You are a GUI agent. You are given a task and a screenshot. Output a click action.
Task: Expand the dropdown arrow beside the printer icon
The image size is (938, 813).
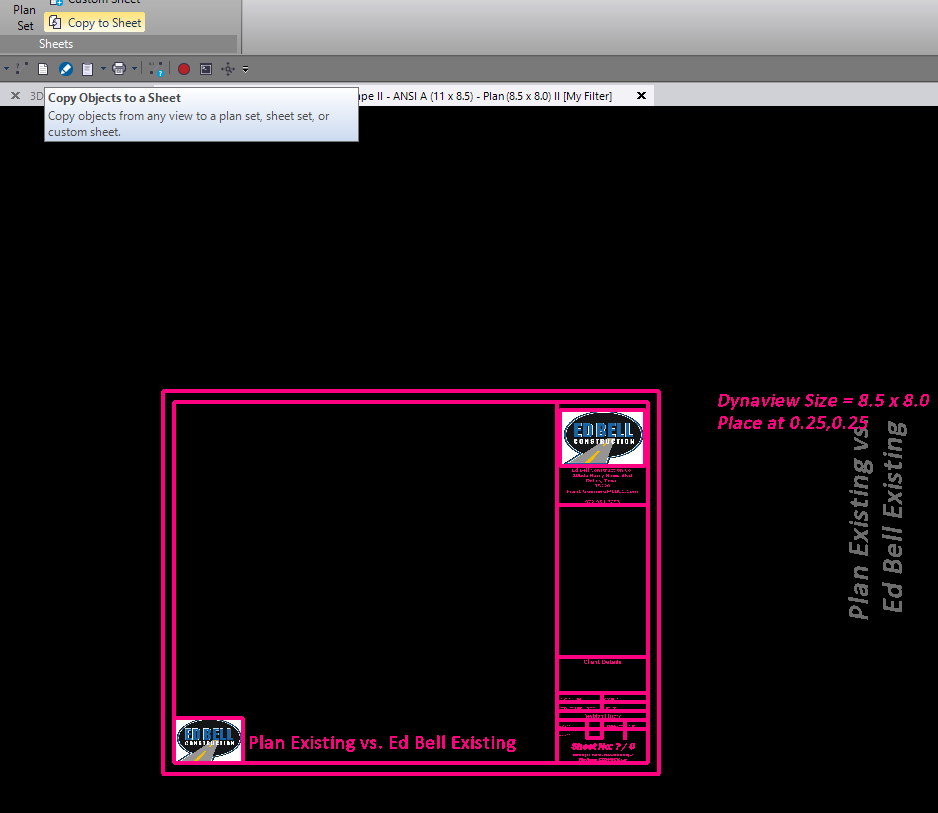point(134,68)
